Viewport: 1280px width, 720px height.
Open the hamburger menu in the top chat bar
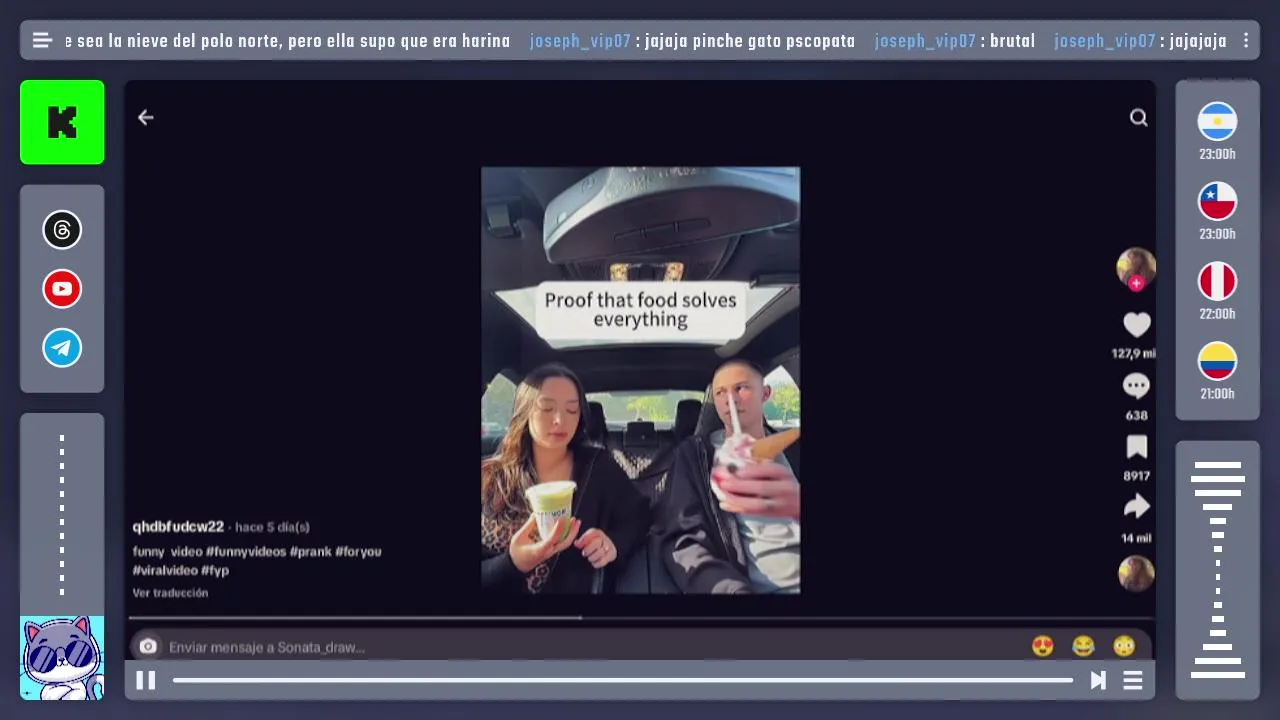pyautogui.click(x=42, y=41)
